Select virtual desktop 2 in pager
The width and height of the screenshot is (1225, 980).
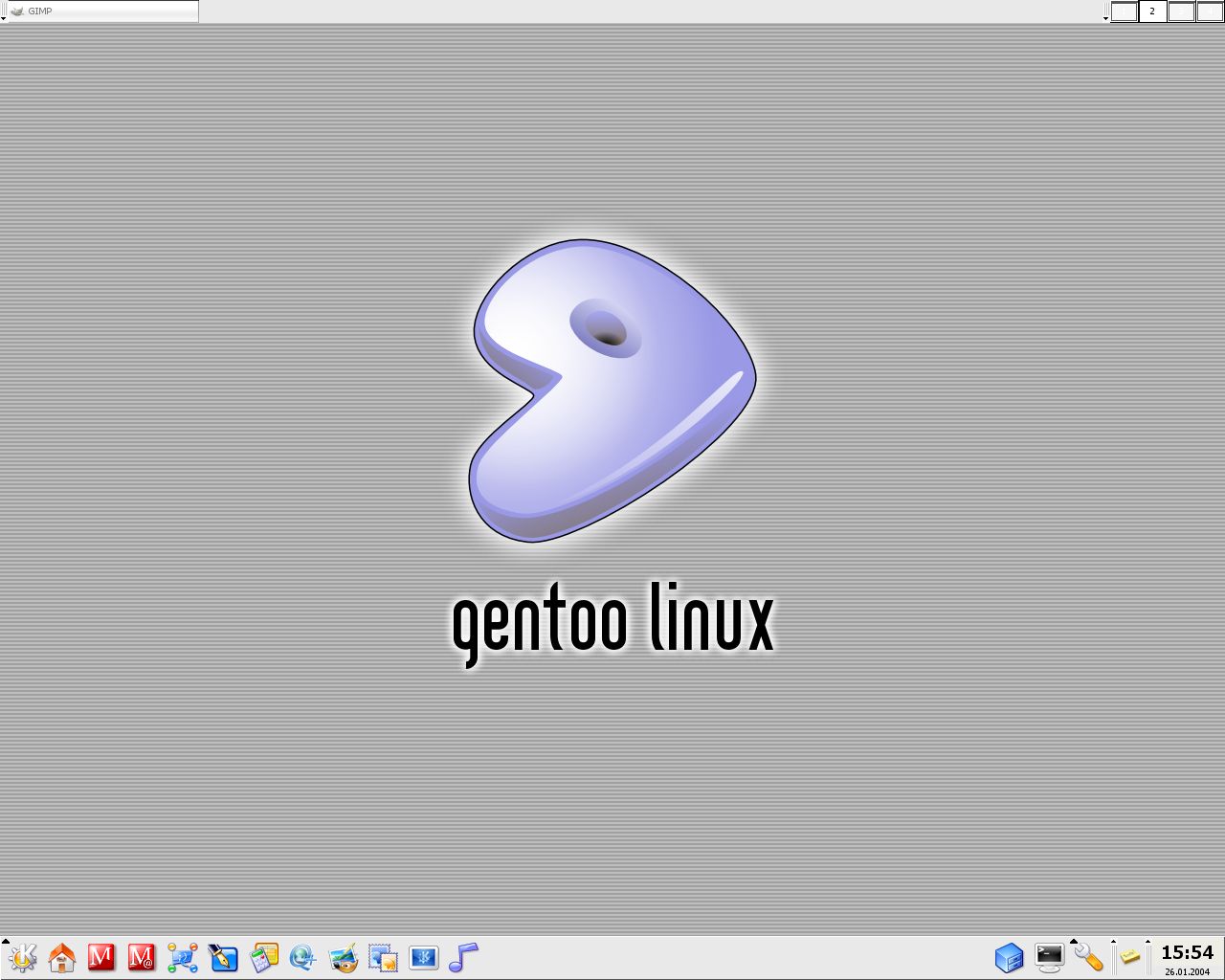click(1152, 11)
